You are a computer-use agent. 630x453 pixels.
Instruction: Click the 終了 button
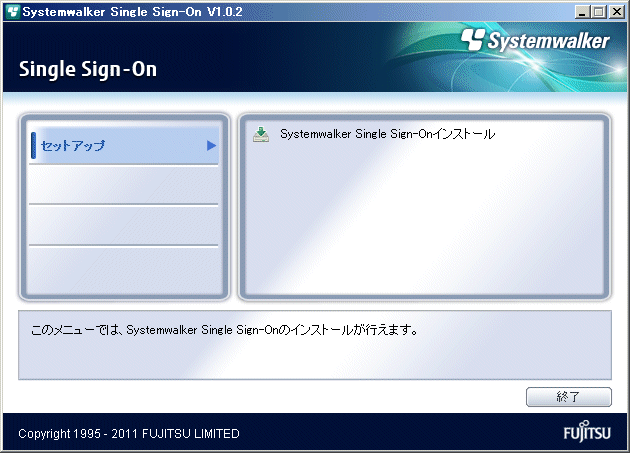click(x=569, y=397)
